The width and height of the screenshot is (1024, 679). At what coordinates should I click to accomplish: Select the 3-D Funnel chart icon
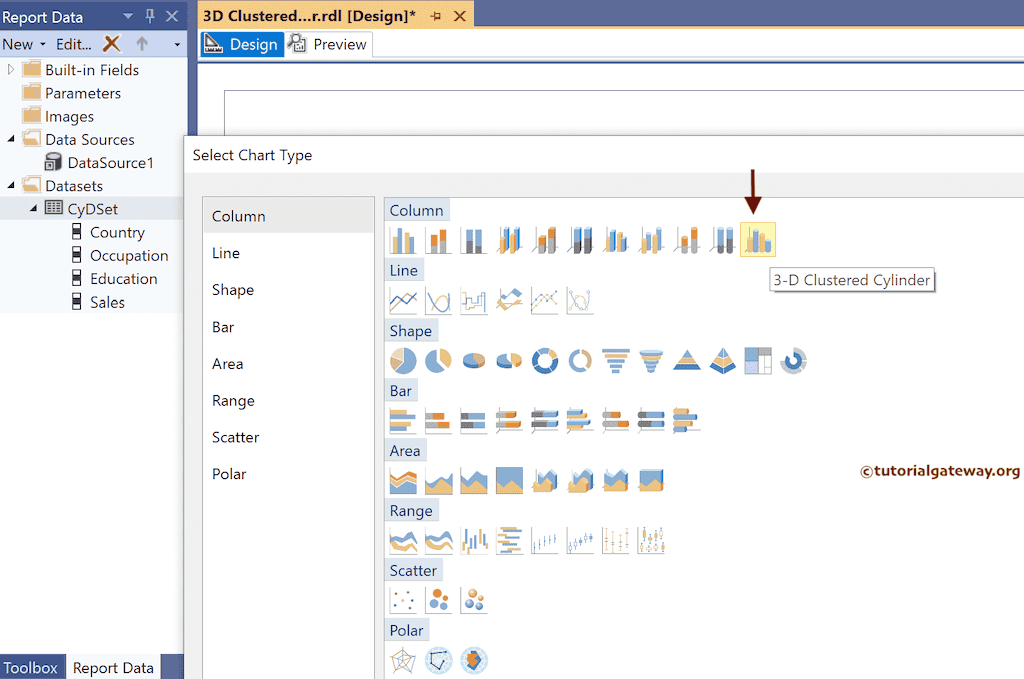pyautogui.click(x=651, y=360)
